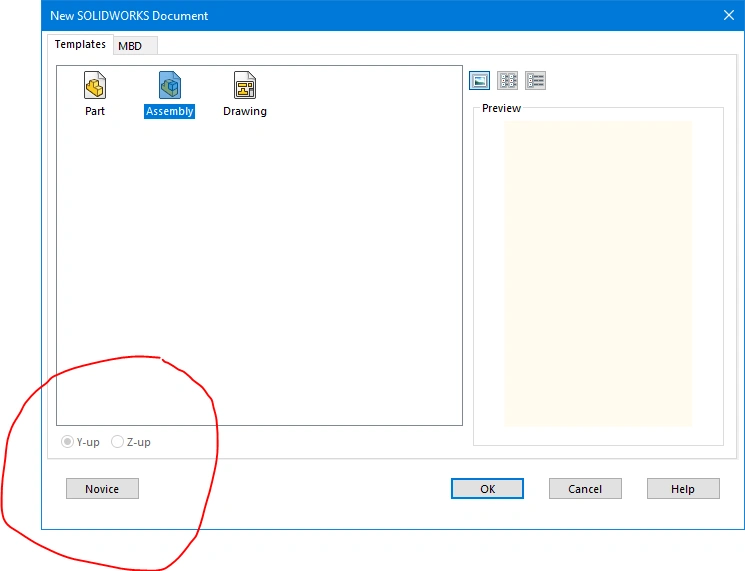
Task: Click the Assembly label text
Action: pos(170,111)
